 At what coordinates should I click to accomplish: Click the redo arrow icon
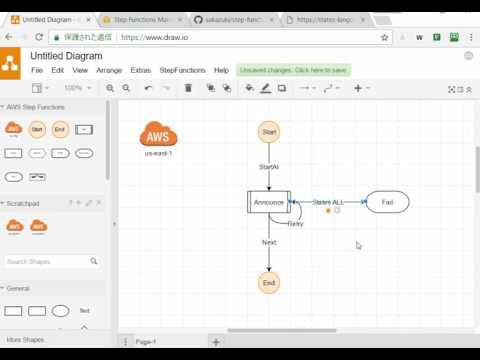pyautogui.click(x=166, y=88)
